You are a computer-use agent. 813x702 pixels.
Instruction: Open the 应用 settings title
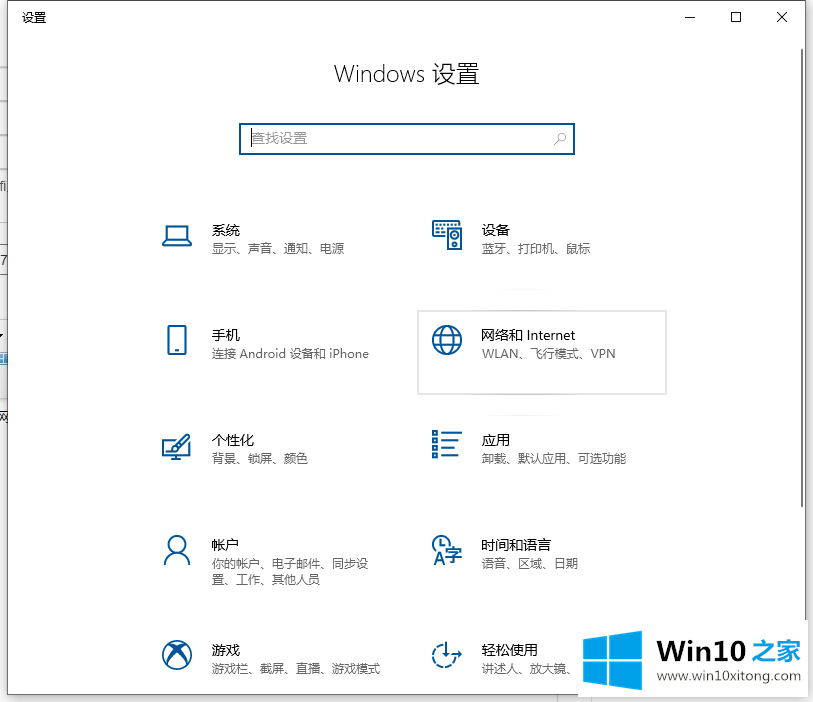[x=496, y=440]
